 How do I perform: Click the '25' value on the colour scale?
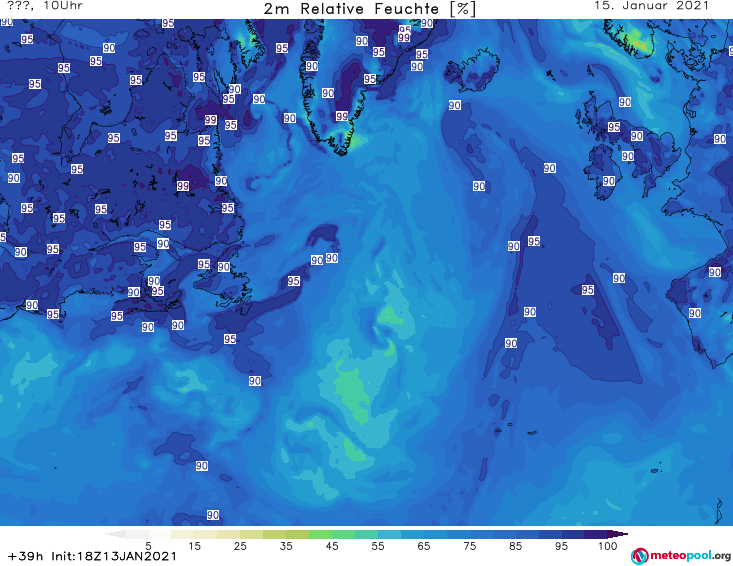[240, 545]
